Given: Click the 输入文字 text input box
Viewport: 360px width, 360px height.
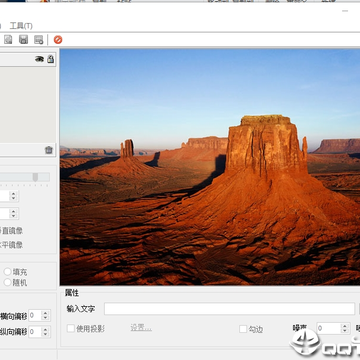Looking at the screenshot, I should [x=229, y=309].
